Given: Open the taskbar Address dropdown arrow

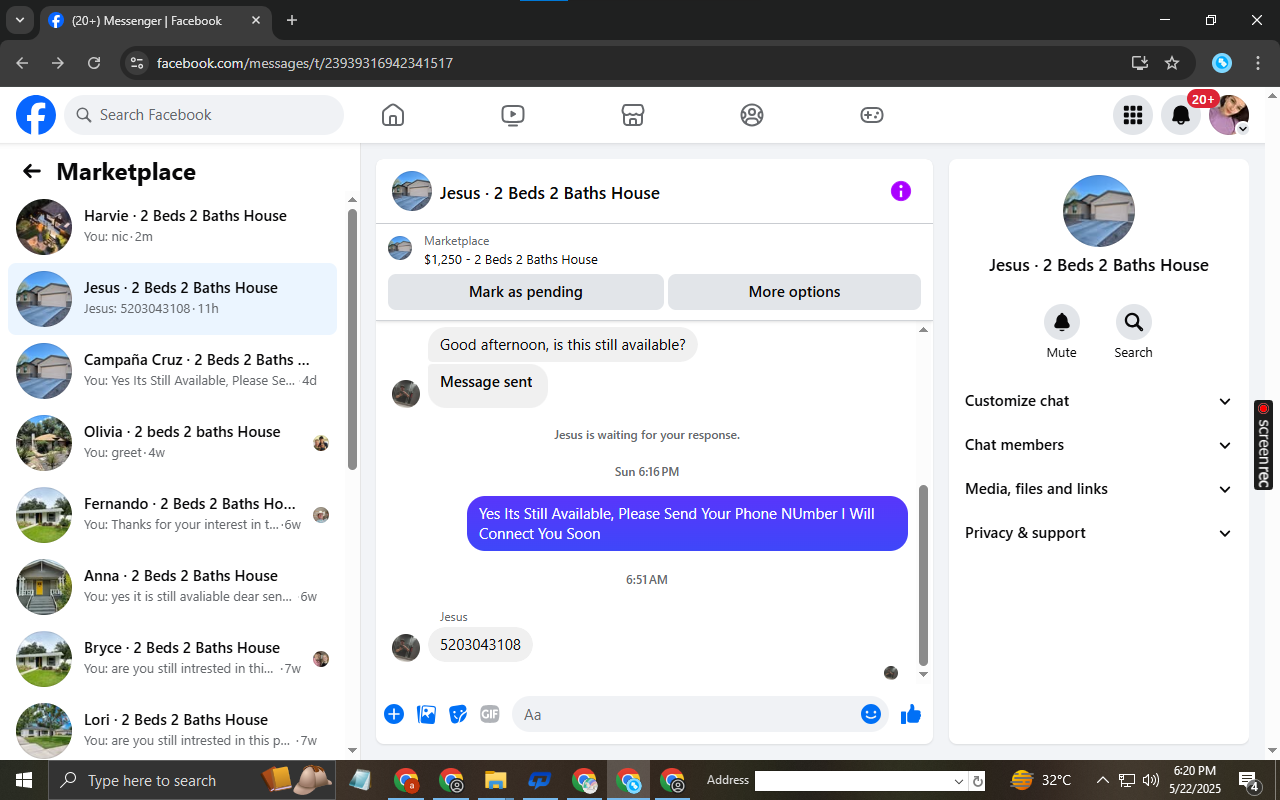Looking at the screenshot, I should pyautogui.click(x=959, y=781).
